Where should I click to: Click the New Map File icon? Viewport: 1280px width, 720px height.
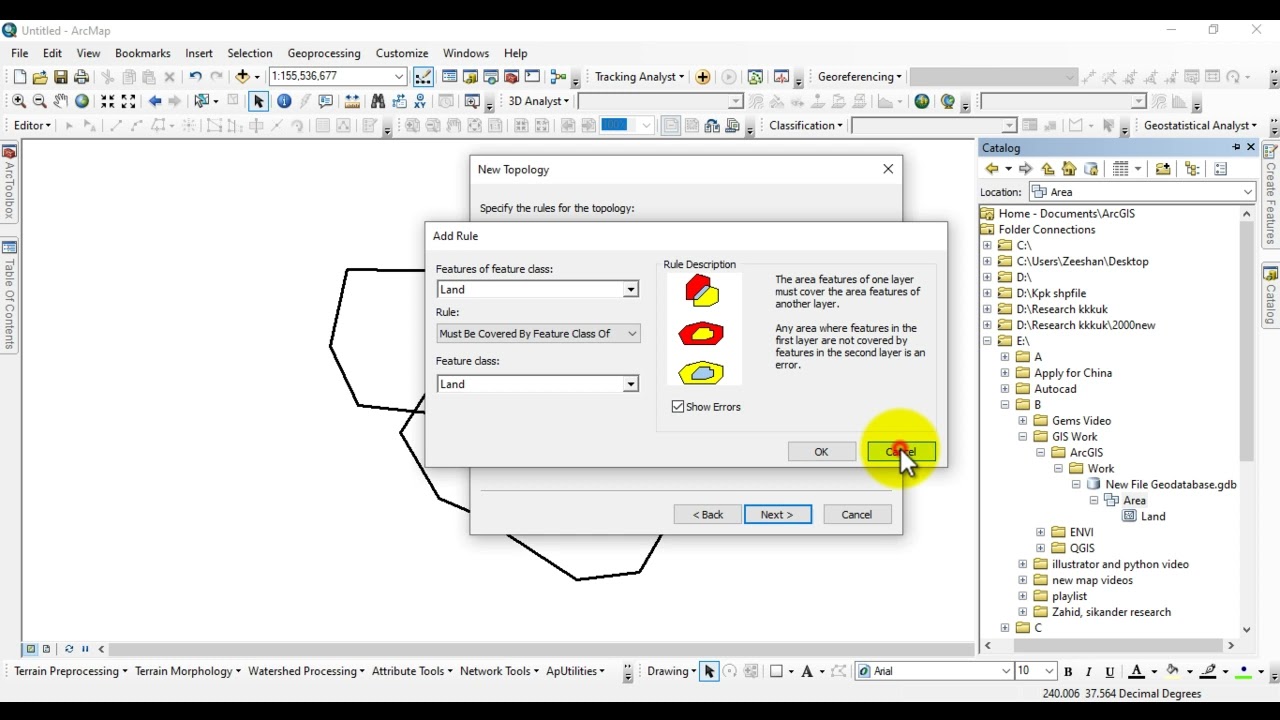click(x=19, y=77)
